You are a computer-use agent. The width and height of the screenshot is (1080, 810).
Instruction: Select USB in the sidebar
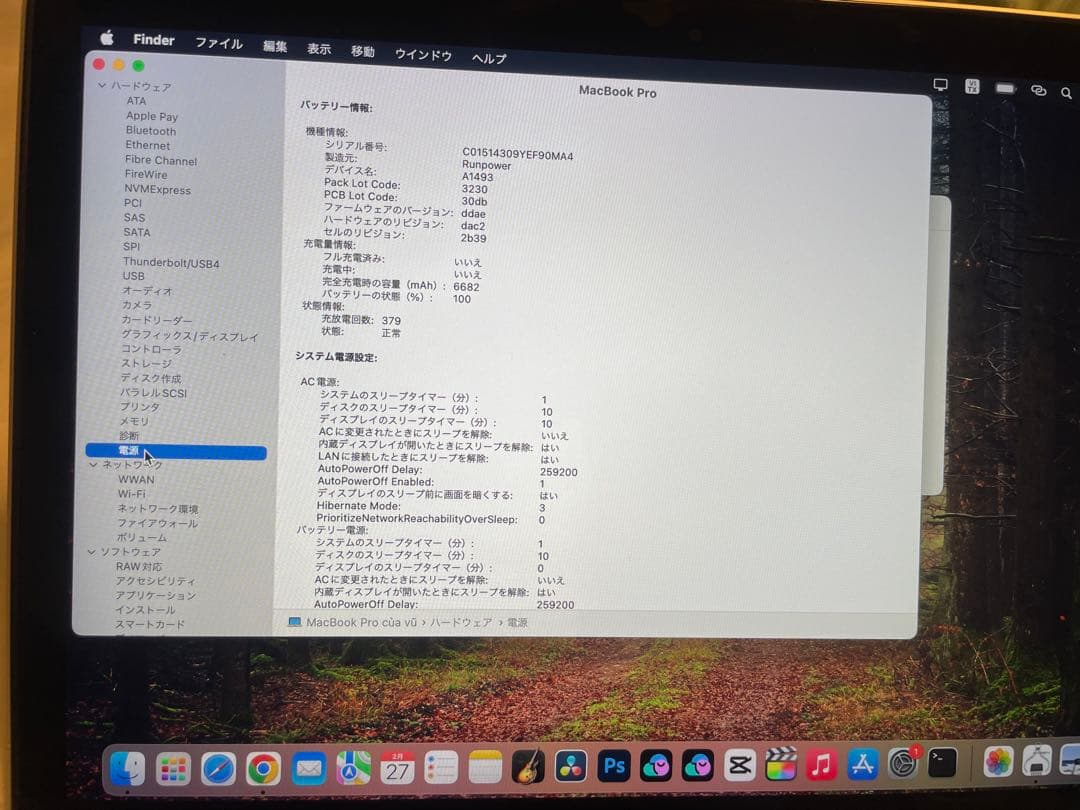pyautogui.click(x=134, y=276)
